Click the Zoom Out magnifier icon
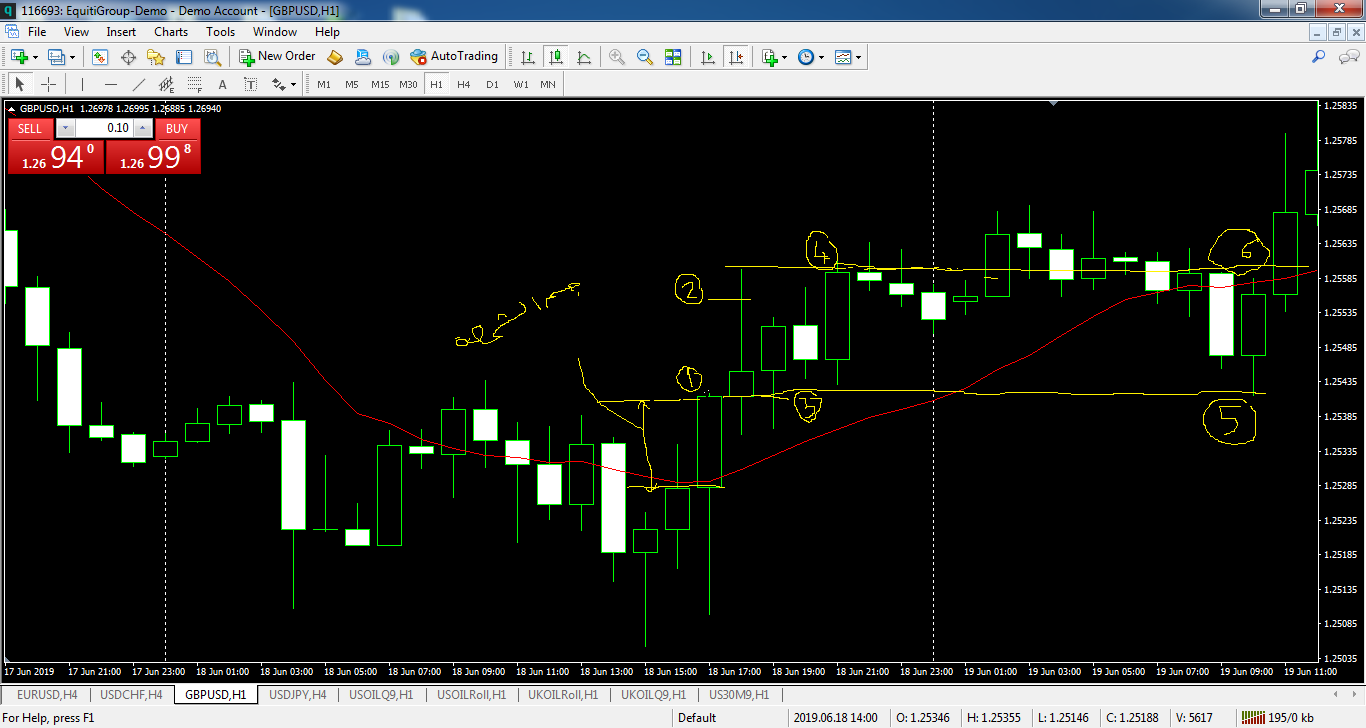Screen dimensions: 1366x728 tap(645, 57)
